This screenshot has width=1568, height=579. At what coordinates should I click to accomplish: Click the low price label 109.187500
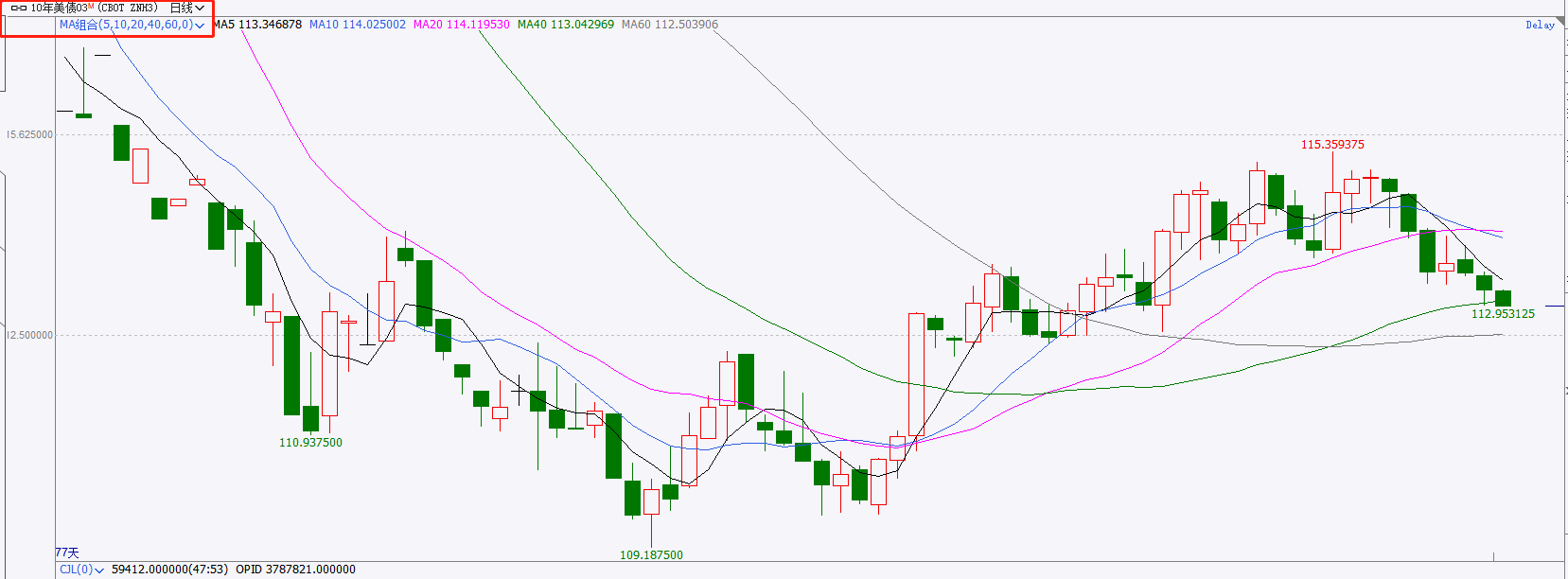[x=651, y=555]
